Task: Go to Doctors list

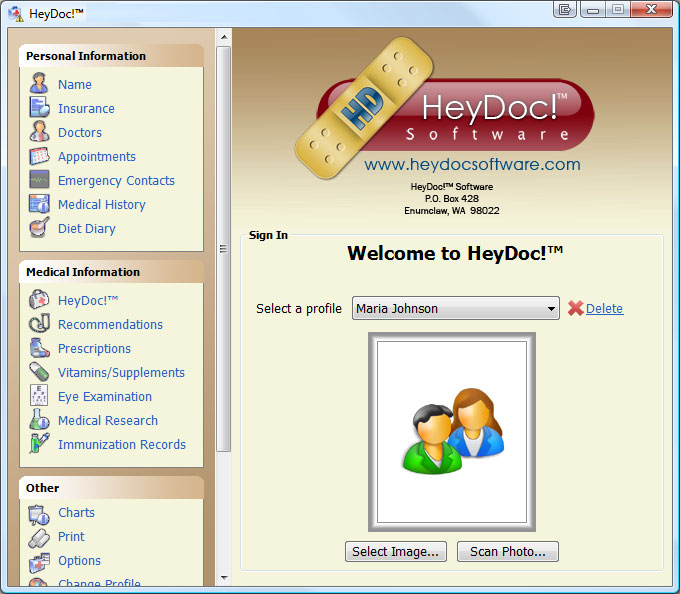Action: (80, 132)
